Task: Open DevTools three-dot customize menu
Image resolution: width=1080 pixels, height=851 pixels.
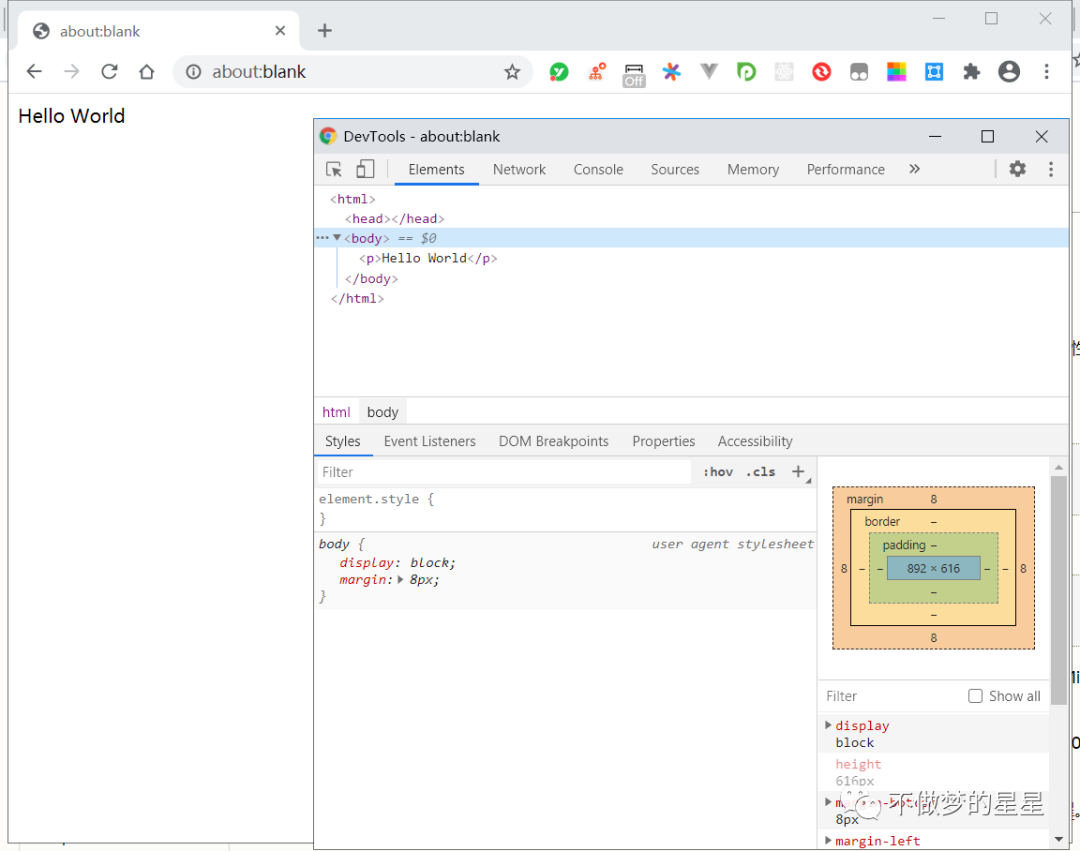Action: pos(1050,169)
